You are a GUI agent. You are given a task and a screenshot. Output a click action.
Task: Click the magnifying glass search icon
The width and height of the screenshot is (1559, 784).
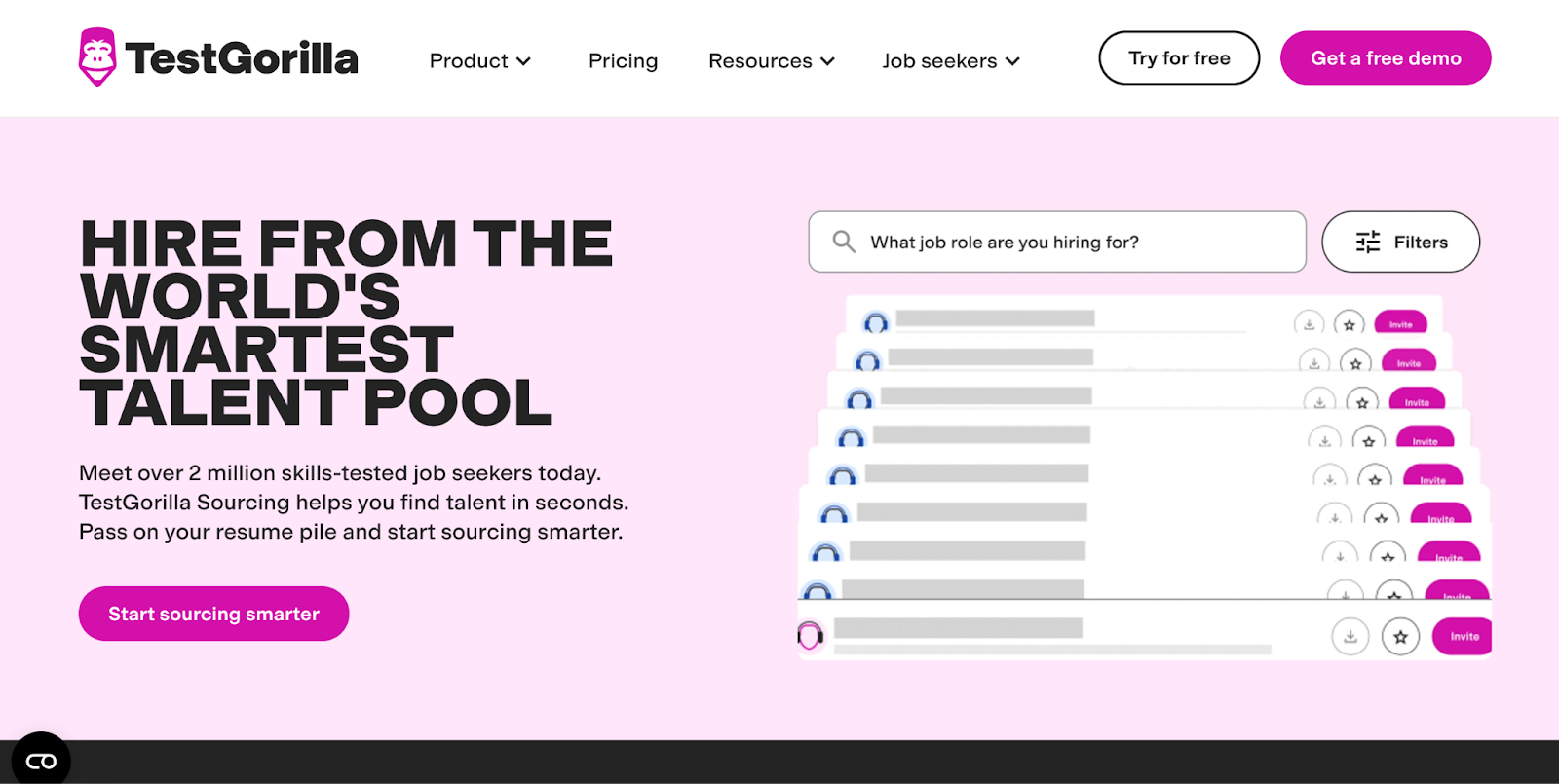pos(844,242)
